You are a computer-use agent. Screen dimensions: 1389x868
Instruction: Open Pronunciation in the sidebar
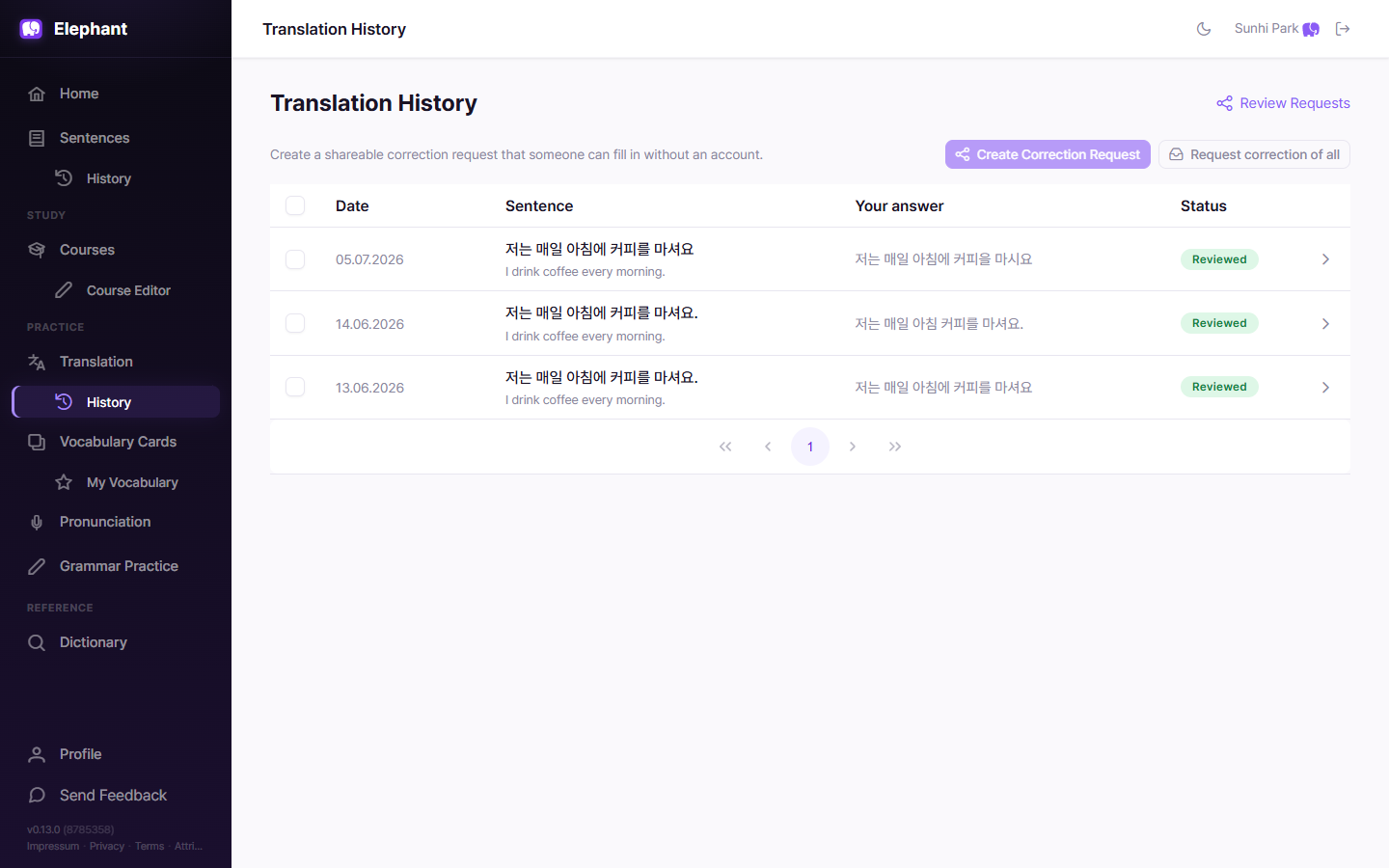click(116, 522)
